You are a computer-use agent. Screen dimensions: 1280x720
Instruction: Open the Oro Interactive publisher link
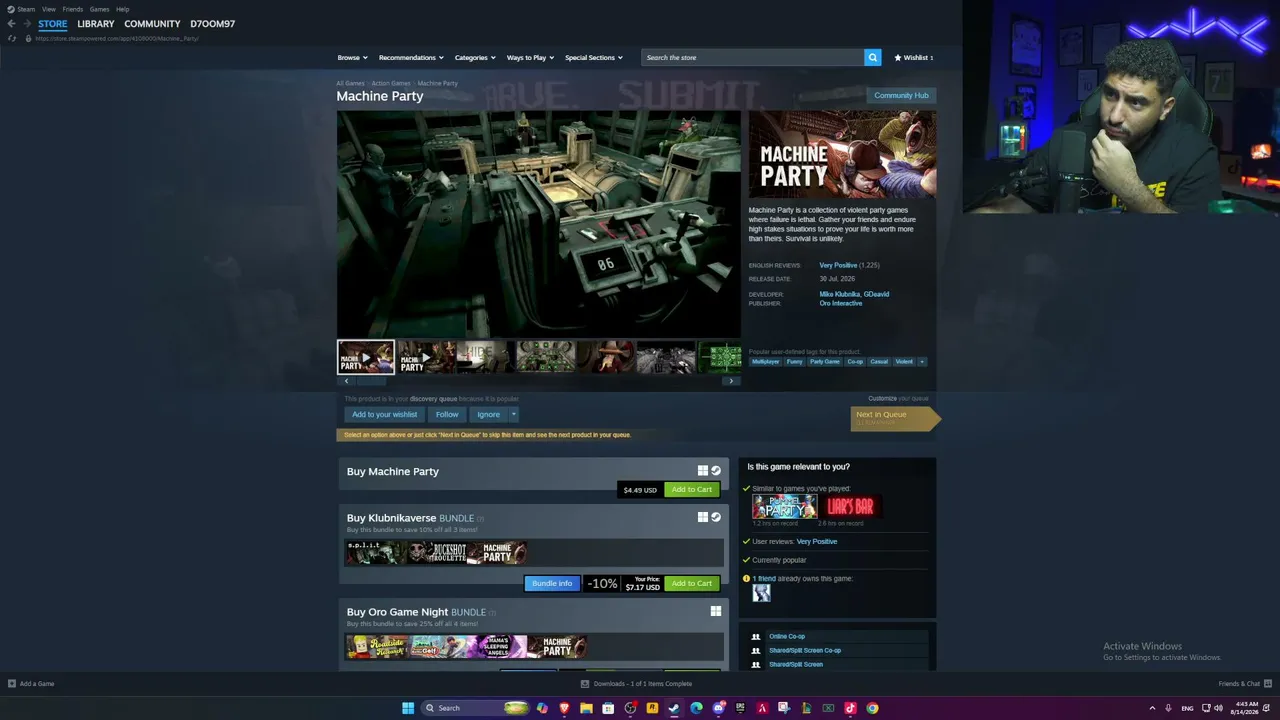(841, 303)
